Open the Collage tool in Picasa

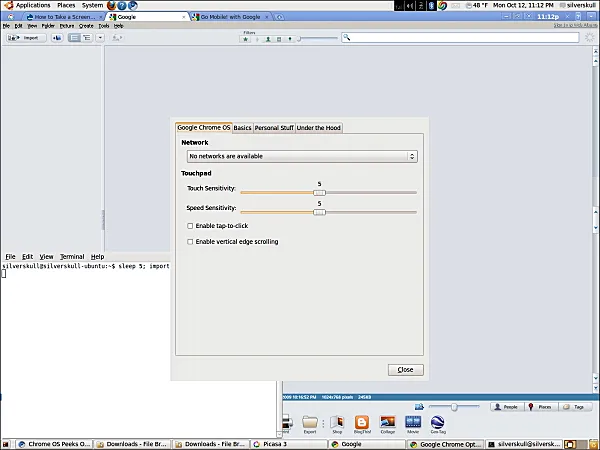[387, 422]
